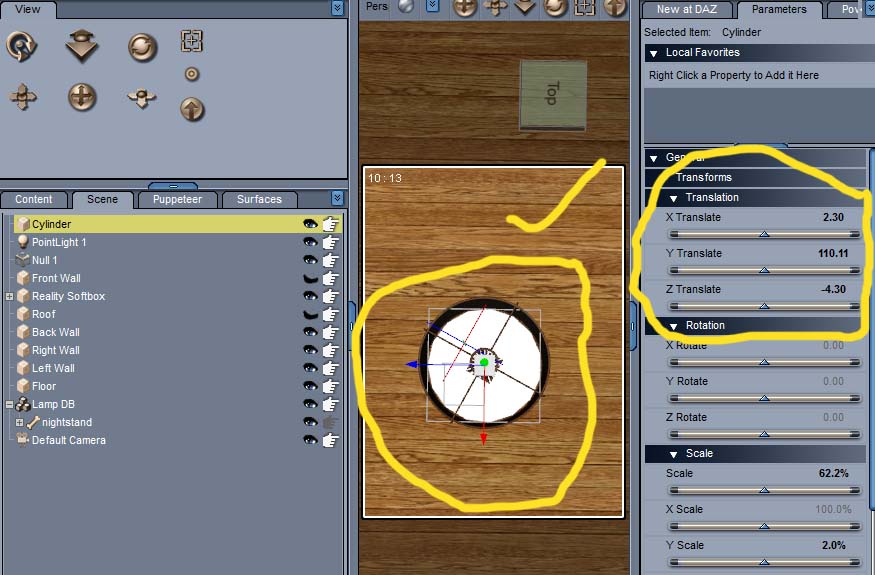Click the sphere draw-style icon beside Pers
Image resolution: width=875 pixels, height=575 pixels.
(x=406, y=7)
